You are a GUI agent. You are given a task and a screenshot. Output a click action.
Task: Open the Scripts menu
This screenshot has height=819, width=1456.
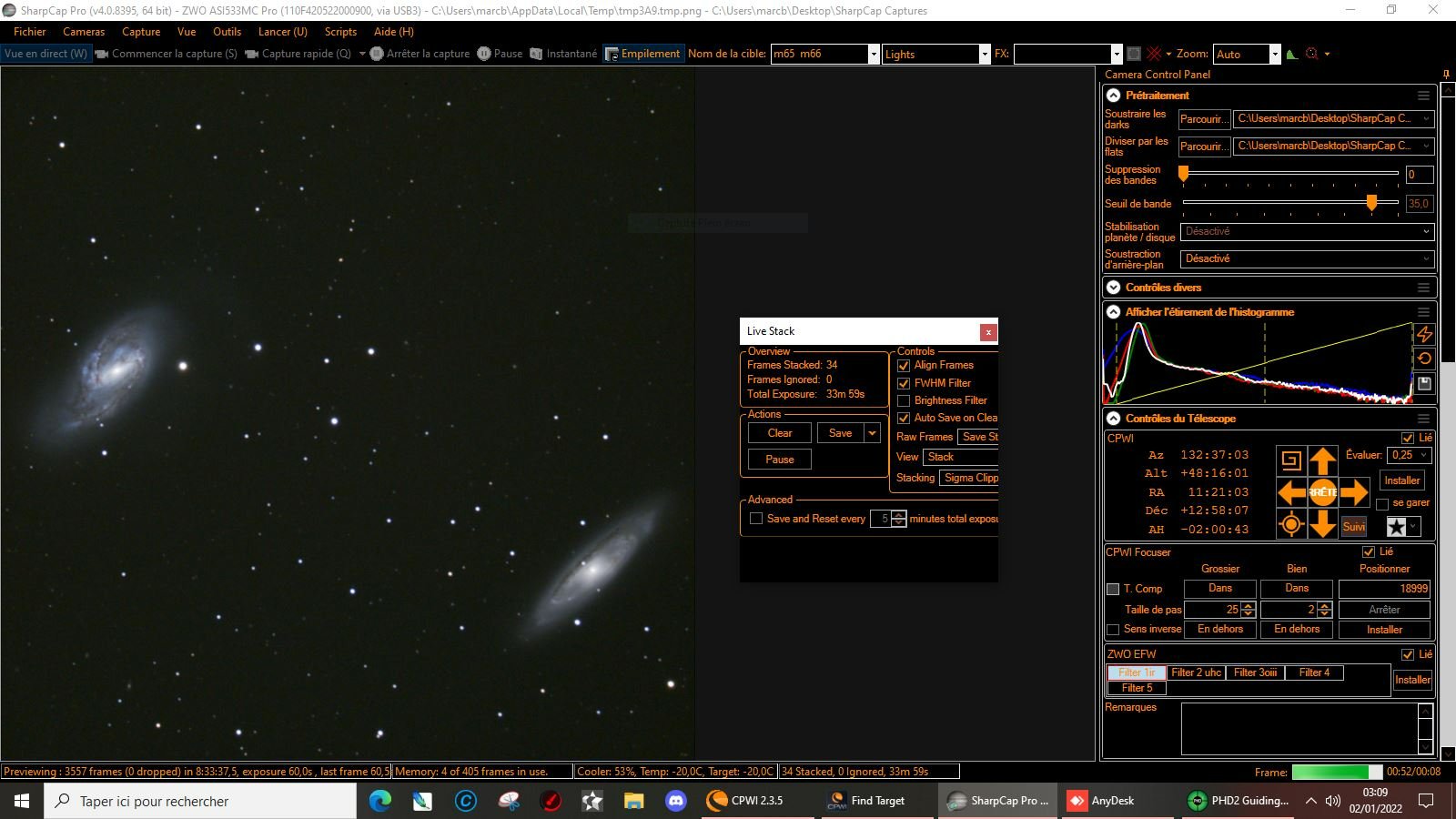(340, 32)
